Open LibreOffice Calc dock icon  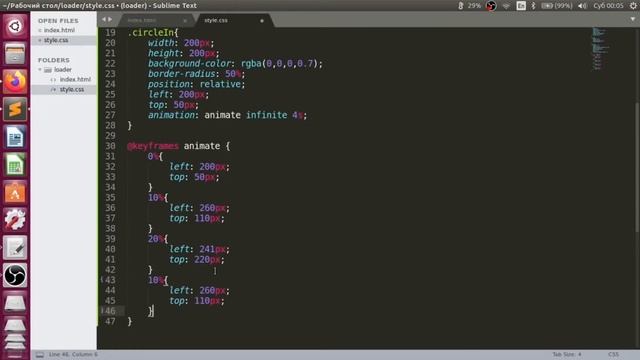click(15, 164)
